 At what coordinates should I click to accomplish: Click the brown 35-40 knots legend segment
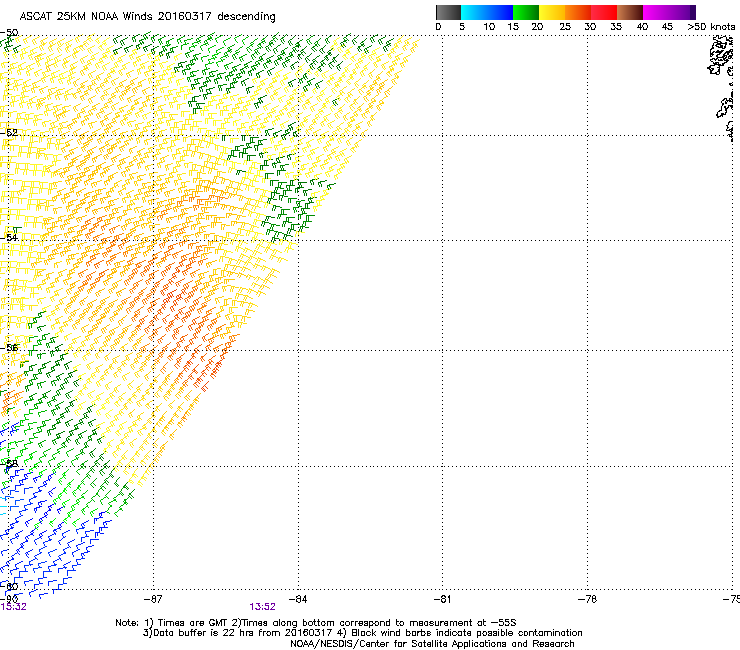click(x=630, y=12)
